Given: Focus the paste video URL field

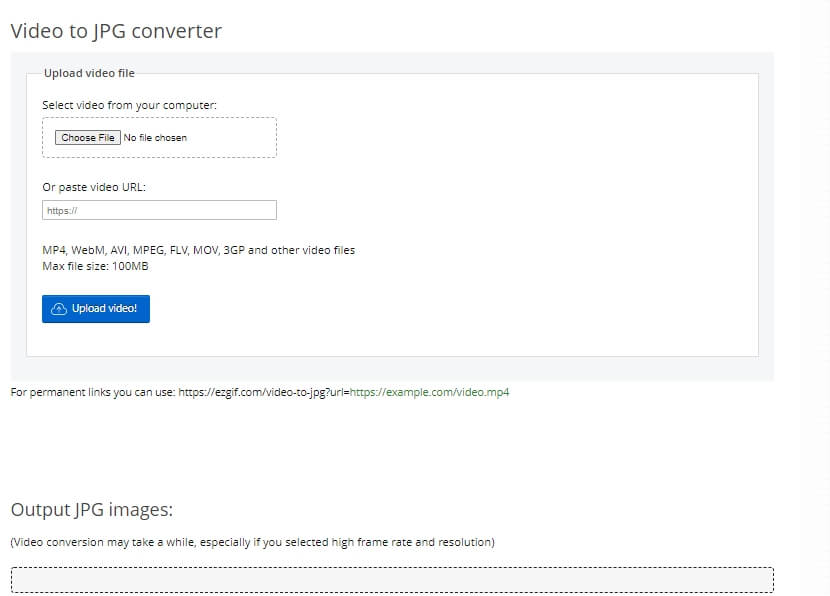Looking at the screenshot, I should pyautogui.click(x=159, y=210).
